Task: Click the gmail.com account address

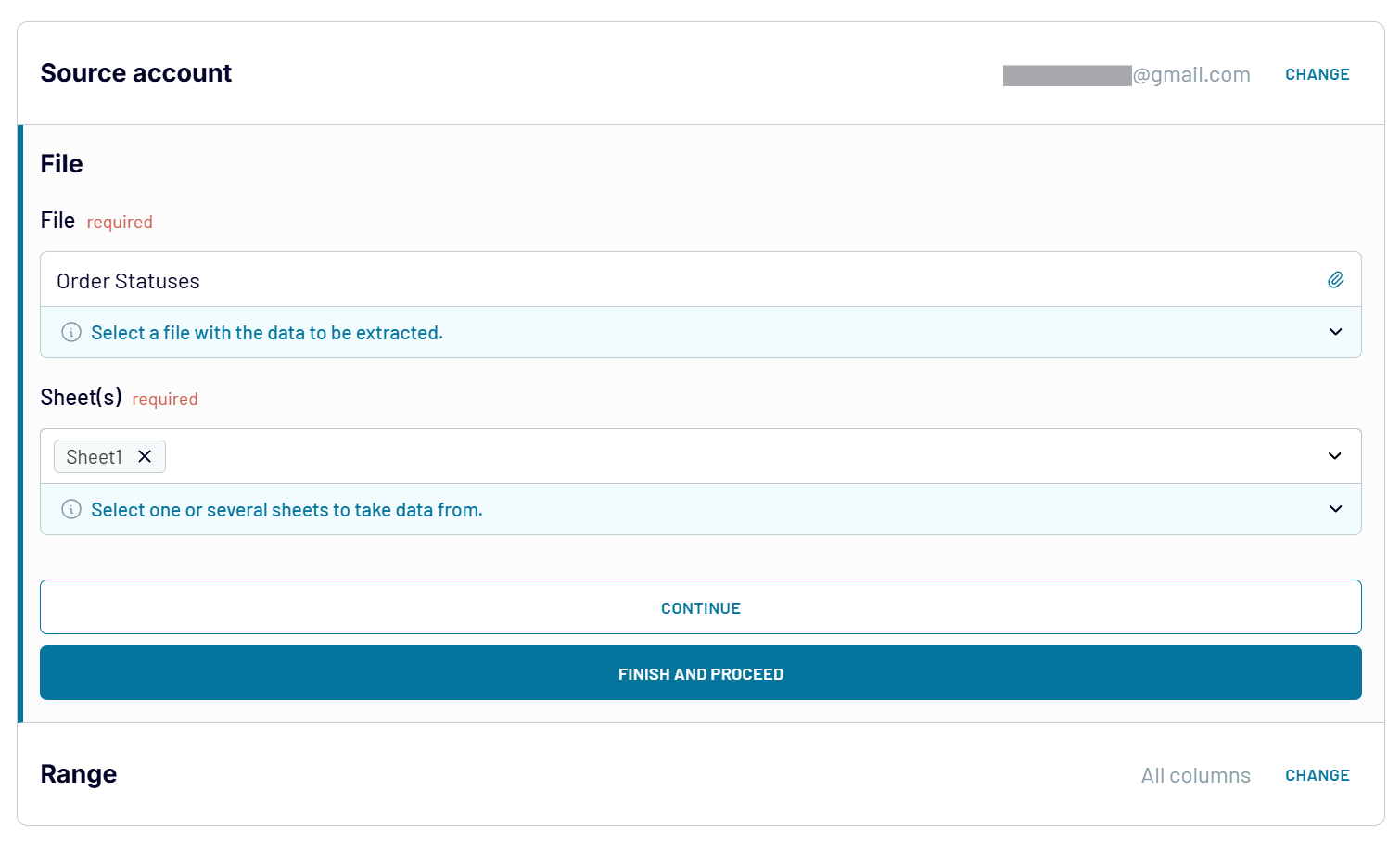Action: (x=1190, y=75)
